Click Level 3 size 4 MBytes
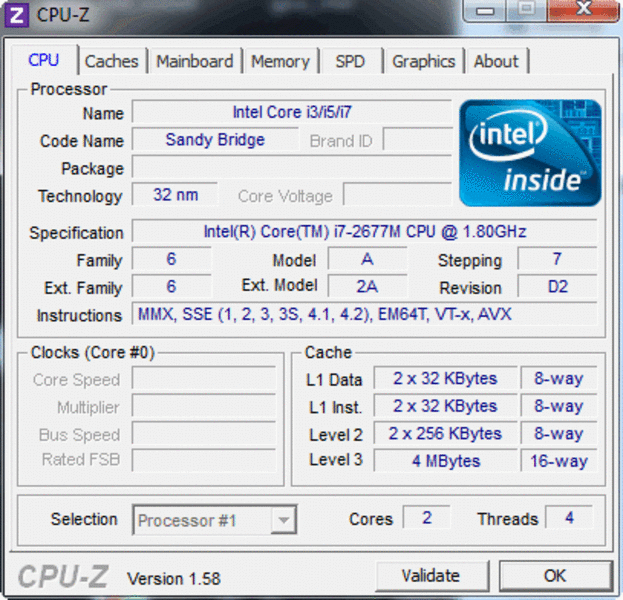623x600 pixels. pyautogui.click(x=445, y=461)
